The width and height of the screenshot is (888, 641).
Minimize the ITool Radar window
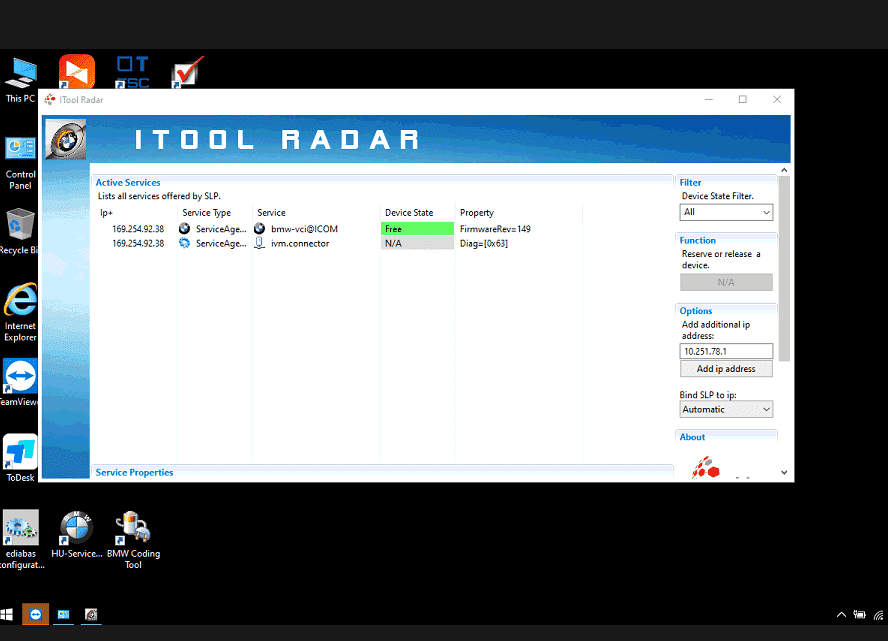708,100
